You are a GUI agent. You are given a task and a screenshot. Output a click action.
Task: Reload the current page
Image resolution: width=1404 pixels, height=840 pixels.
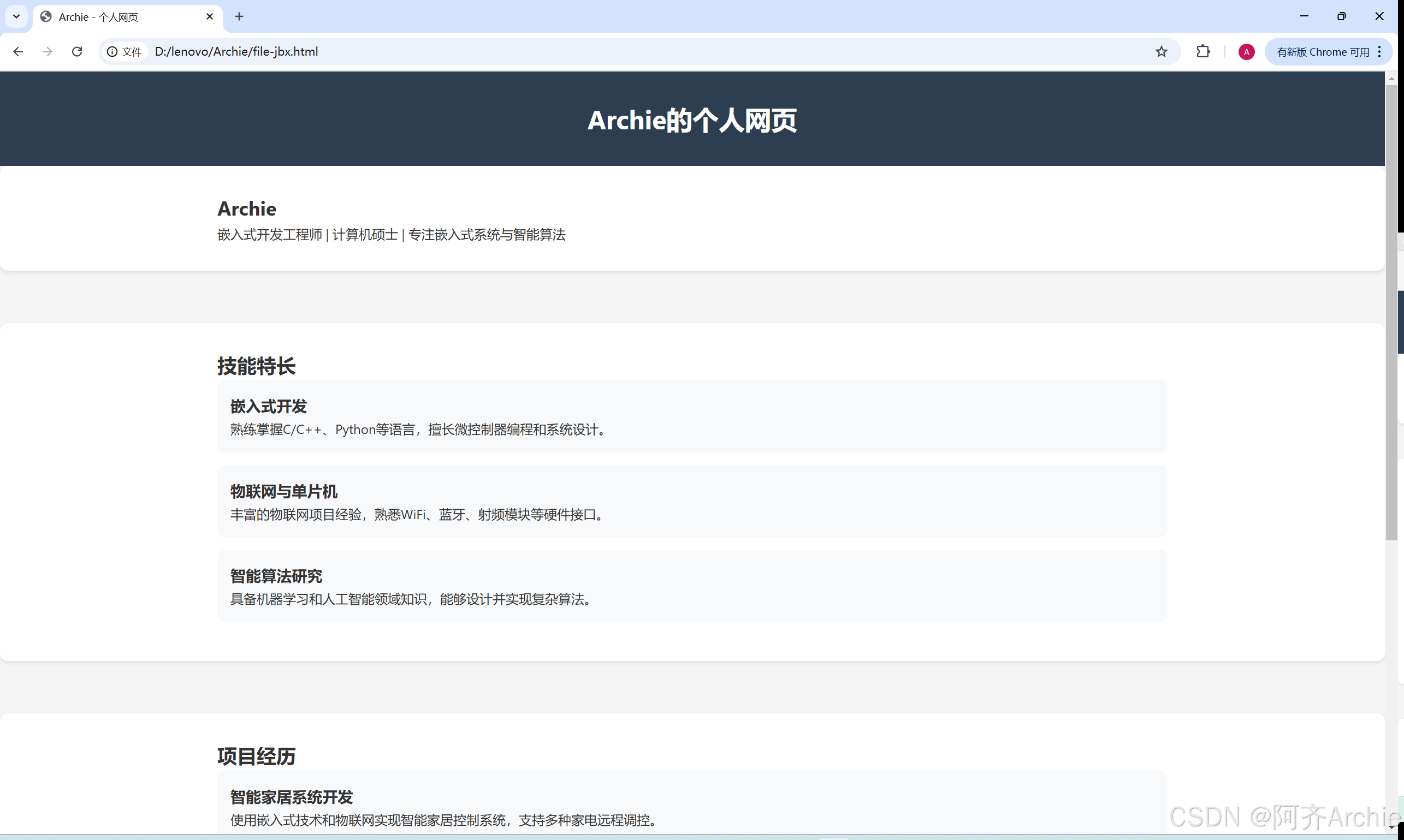click(x=77, y=51)
